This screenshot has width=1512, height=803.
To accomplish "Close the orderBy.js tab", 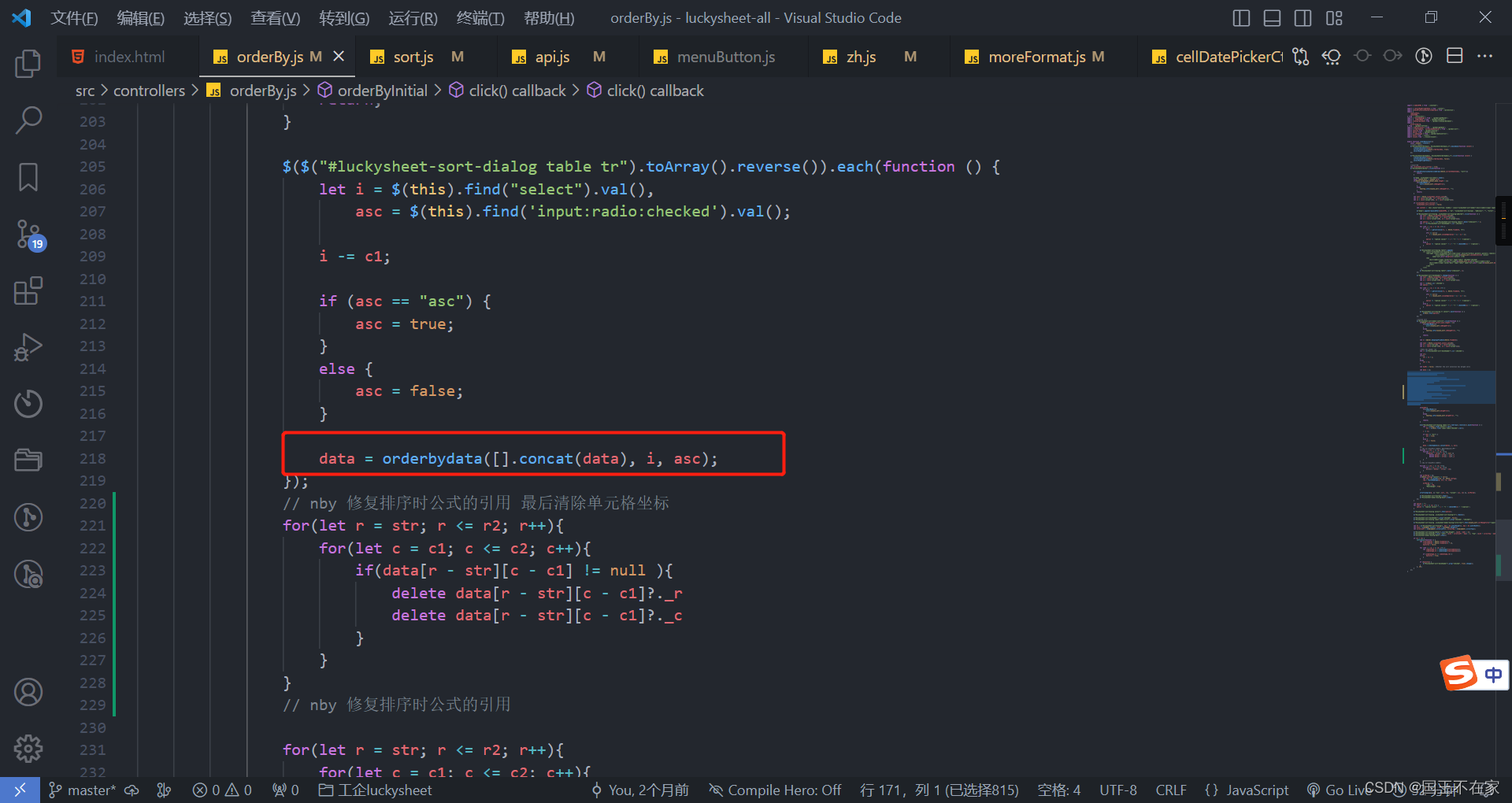I will coord(339,56).
